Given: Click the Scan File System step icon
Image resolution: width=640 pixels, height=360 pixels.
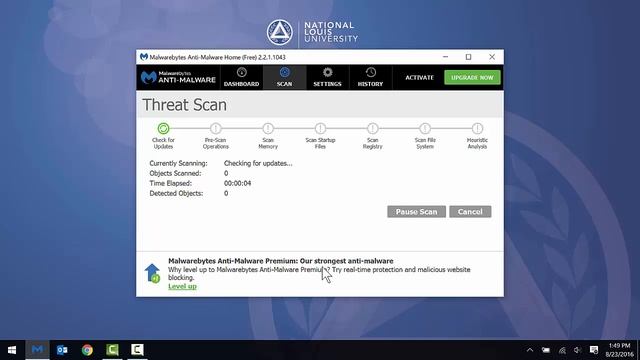Looking at the screenshot, I should click(425, 129).
